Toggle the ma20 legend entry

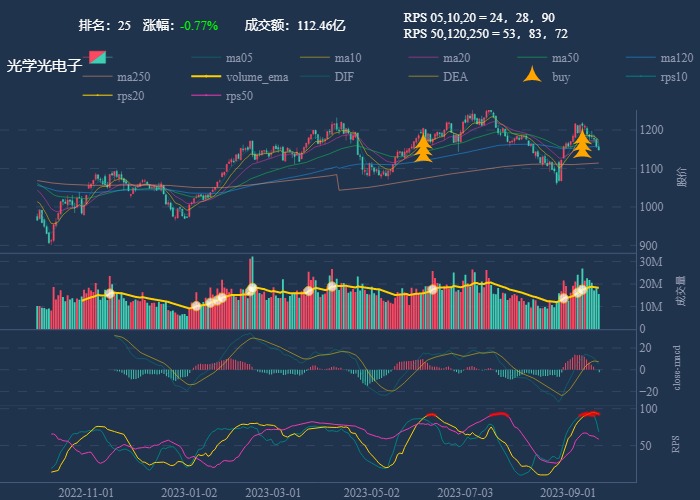456,58
